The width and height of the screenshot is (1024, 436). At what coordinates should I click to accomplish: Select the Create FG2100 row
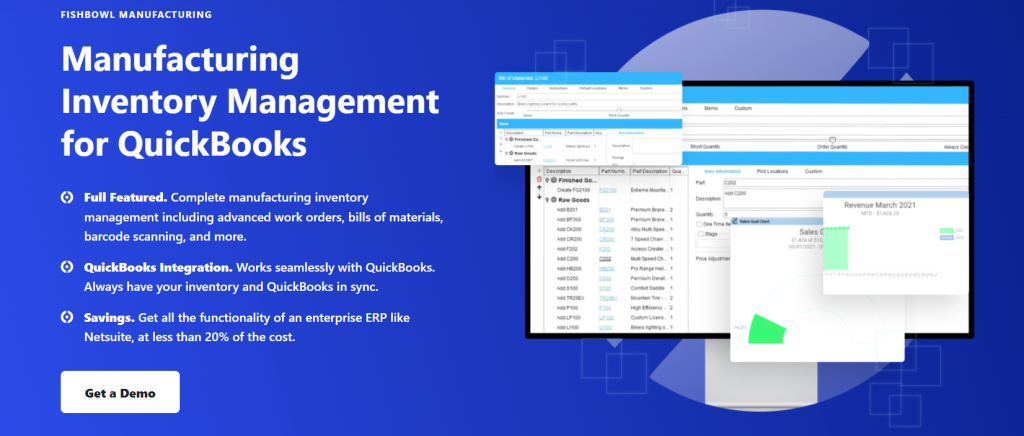click(x=615, y=190)
